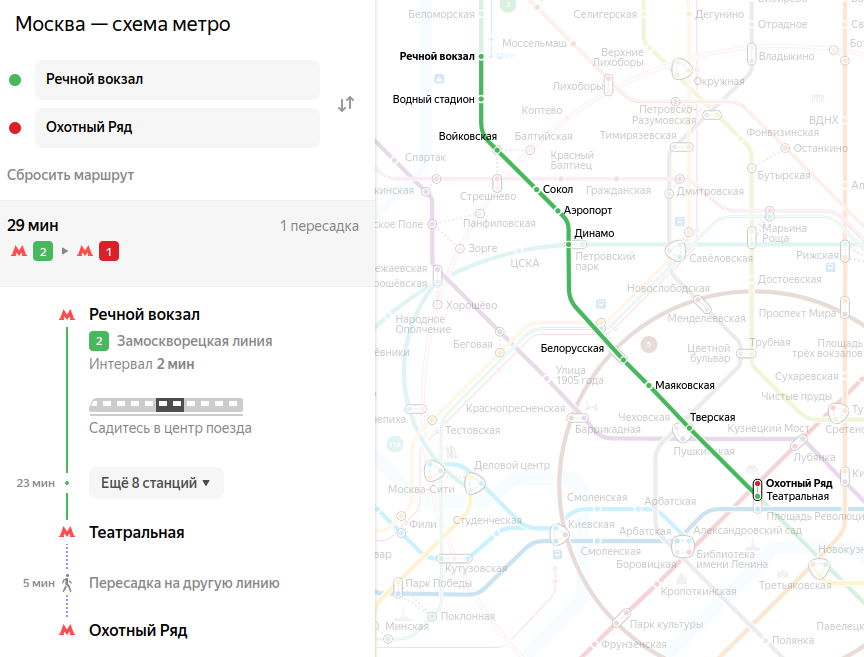Image resolution: width=864 pixels, height=657 pixels.
Task: Click the train car position diagram
Action: click(166, 406)
